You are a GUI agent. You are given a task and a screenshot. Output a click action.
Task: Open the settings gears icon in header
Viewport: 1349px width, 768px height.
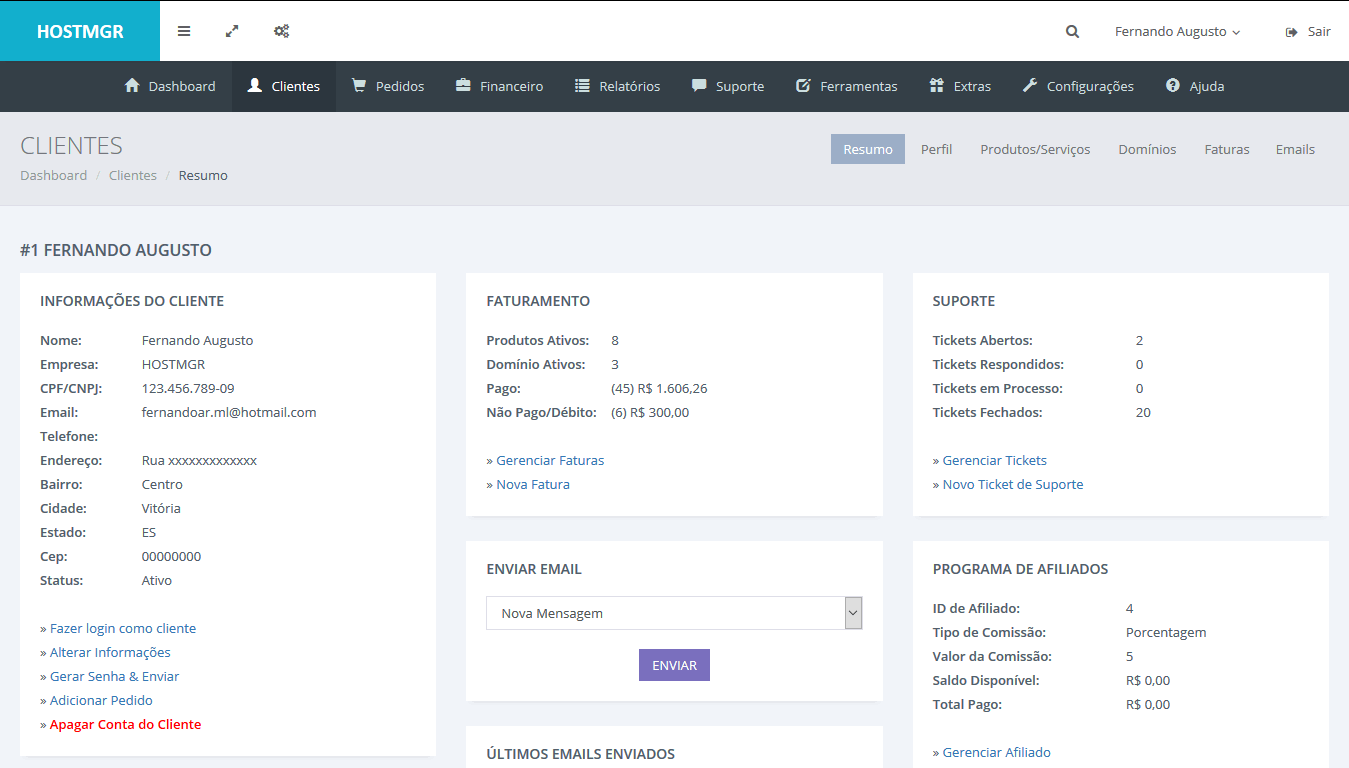[282, 31]
